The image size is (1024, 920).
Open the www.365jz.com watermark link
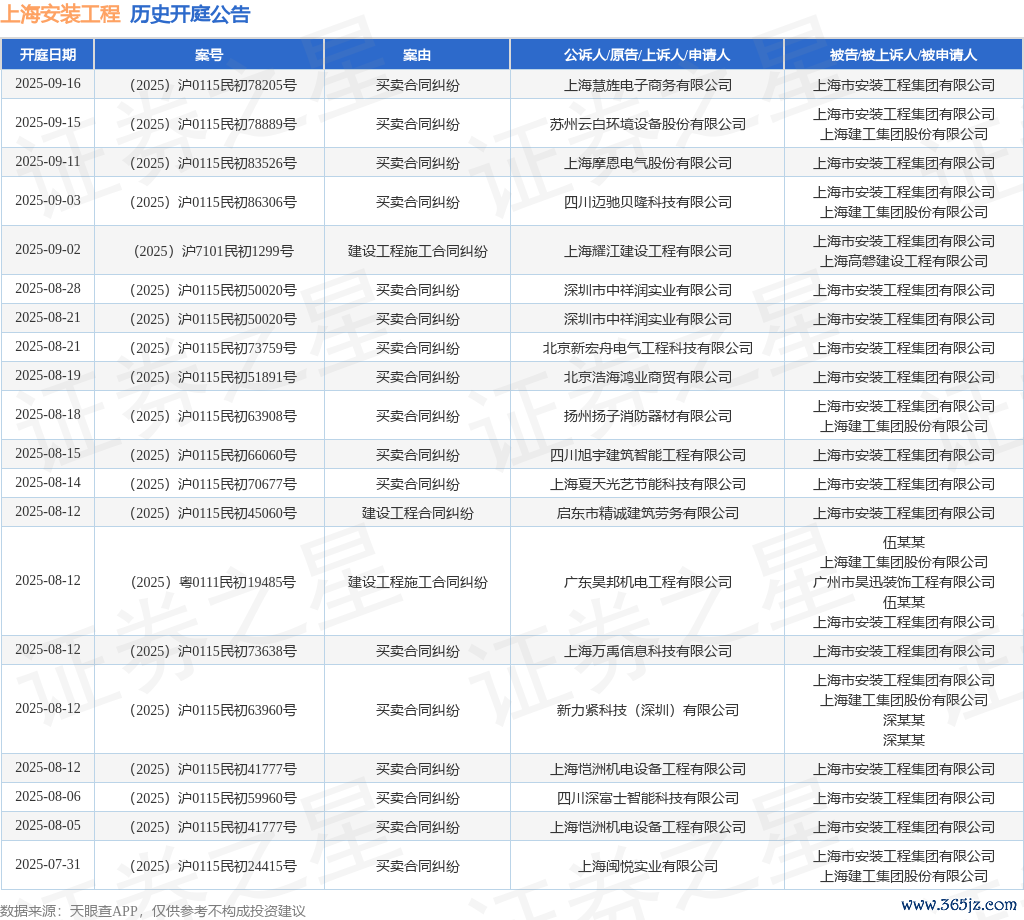coord(958,905)
